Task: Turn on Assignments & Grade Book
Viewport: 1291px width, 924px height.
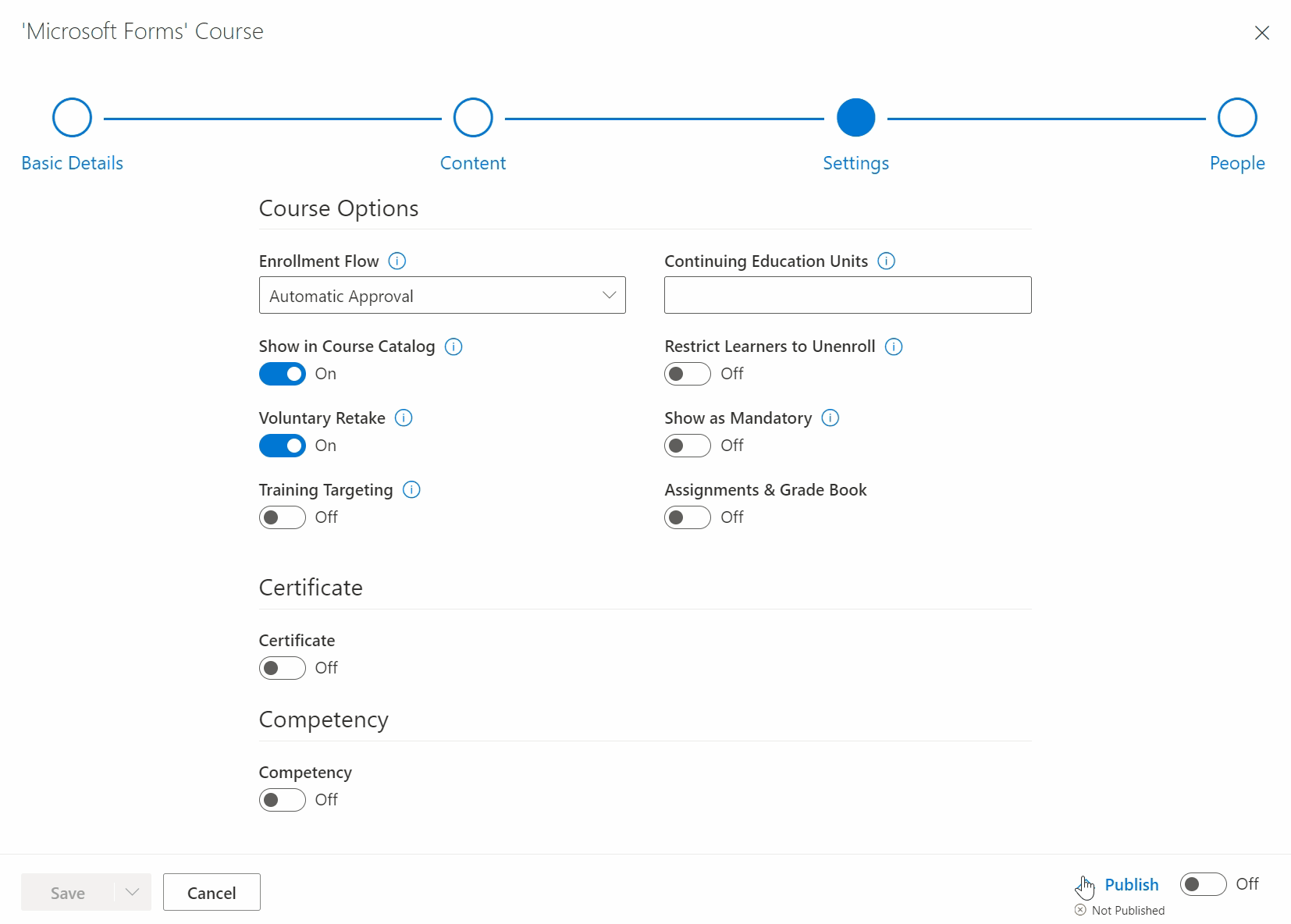Action: [x=688, y=517]
